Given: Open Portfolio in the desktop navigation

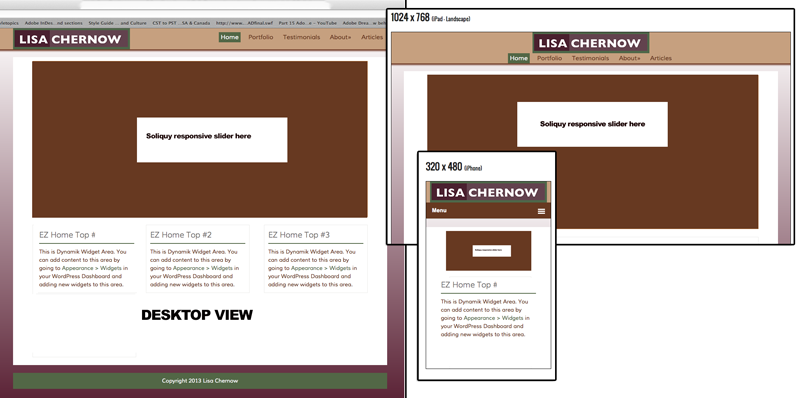Looking at the screenshot, I should [261, 37].
